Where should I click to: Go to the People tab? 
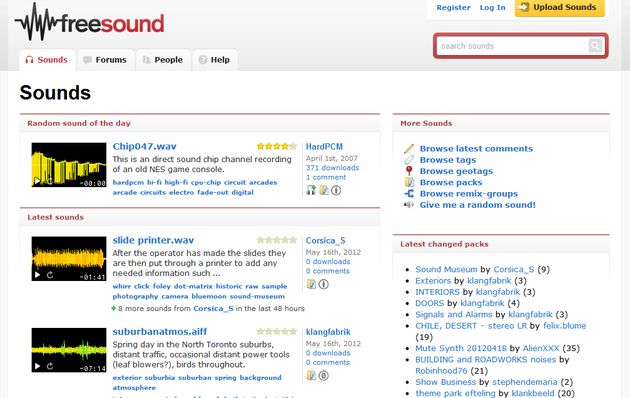pos(163,60)
